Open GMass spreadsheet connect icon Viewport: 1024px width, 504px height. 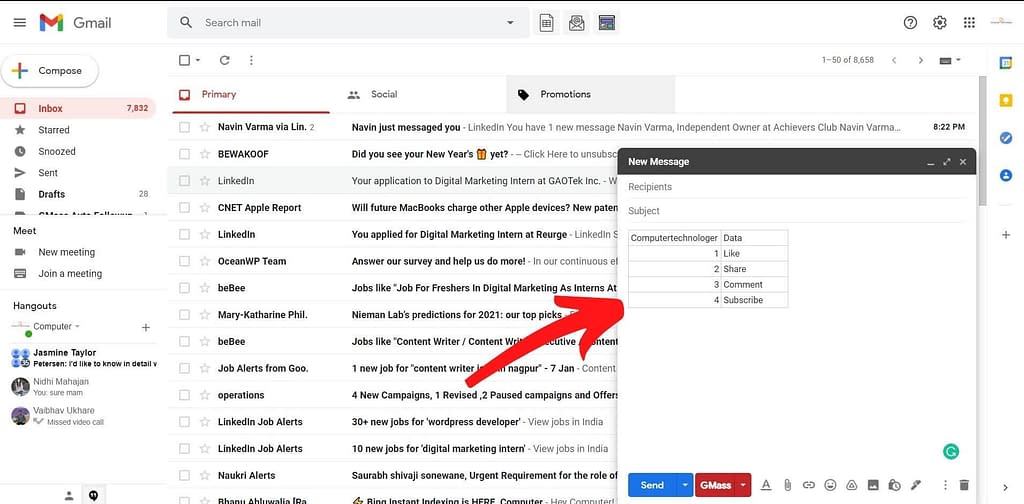547,23
